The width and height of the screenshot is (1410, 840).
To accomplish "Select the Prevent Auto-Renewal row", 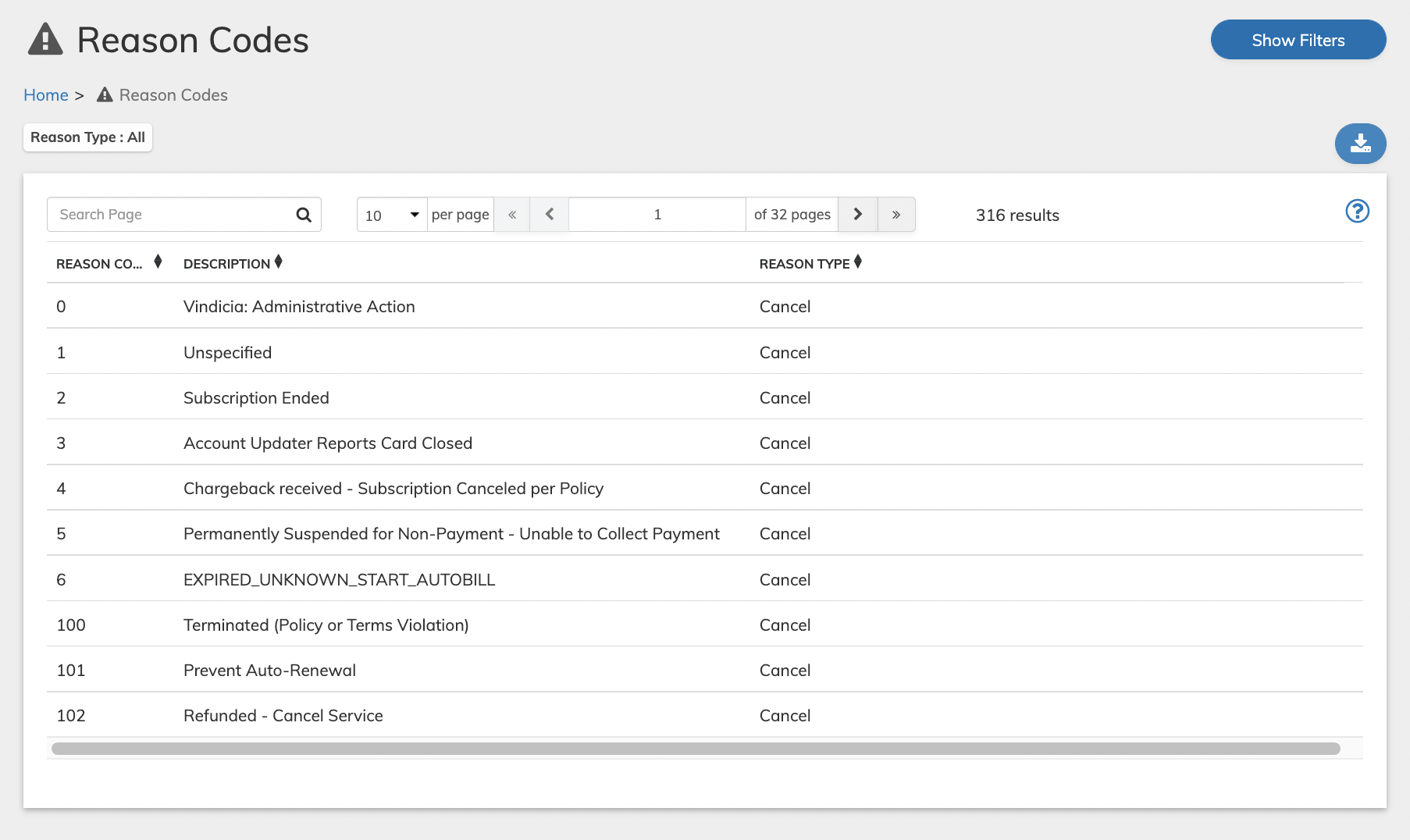I will click(705, 670).
